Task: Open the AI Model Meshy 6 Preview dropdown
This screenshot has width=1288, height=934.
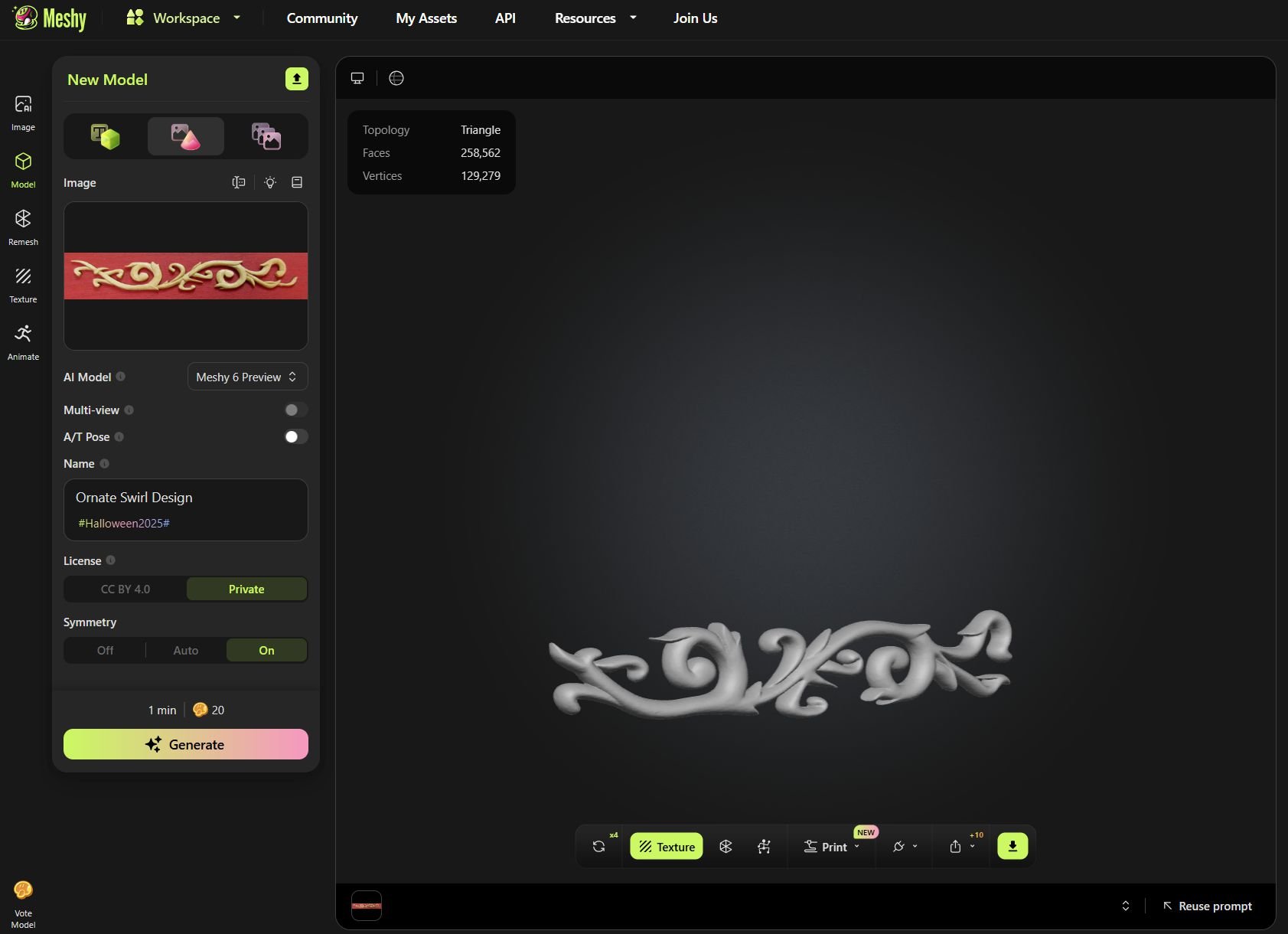Action: 247,377
